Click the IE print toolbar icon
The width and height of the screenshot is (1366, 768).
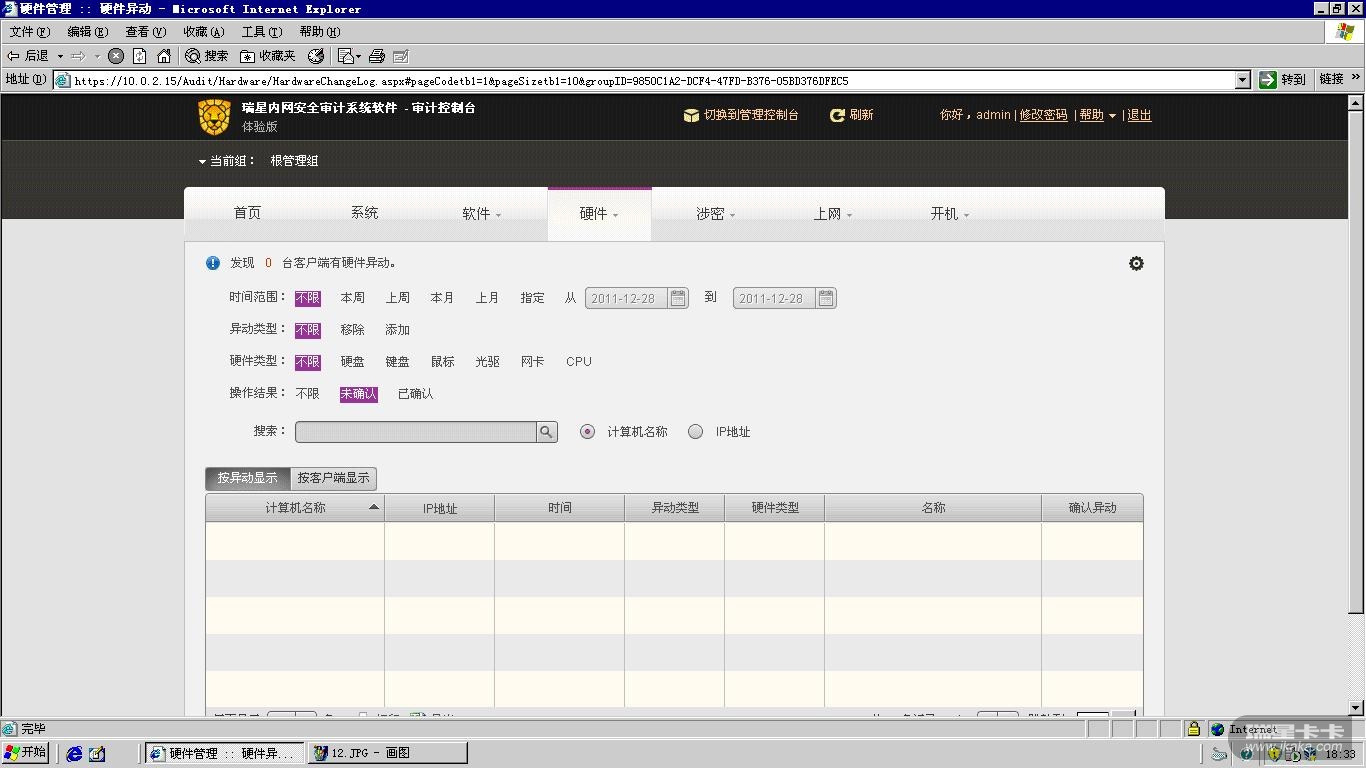377,56
